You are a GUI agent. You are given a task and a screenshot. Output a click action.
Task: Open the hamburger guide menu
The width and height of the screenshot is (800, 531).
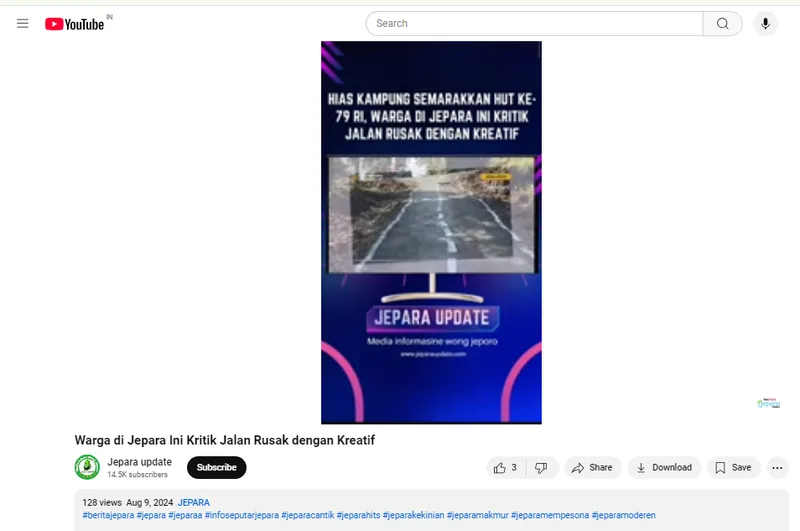click(x=22, y=23)
